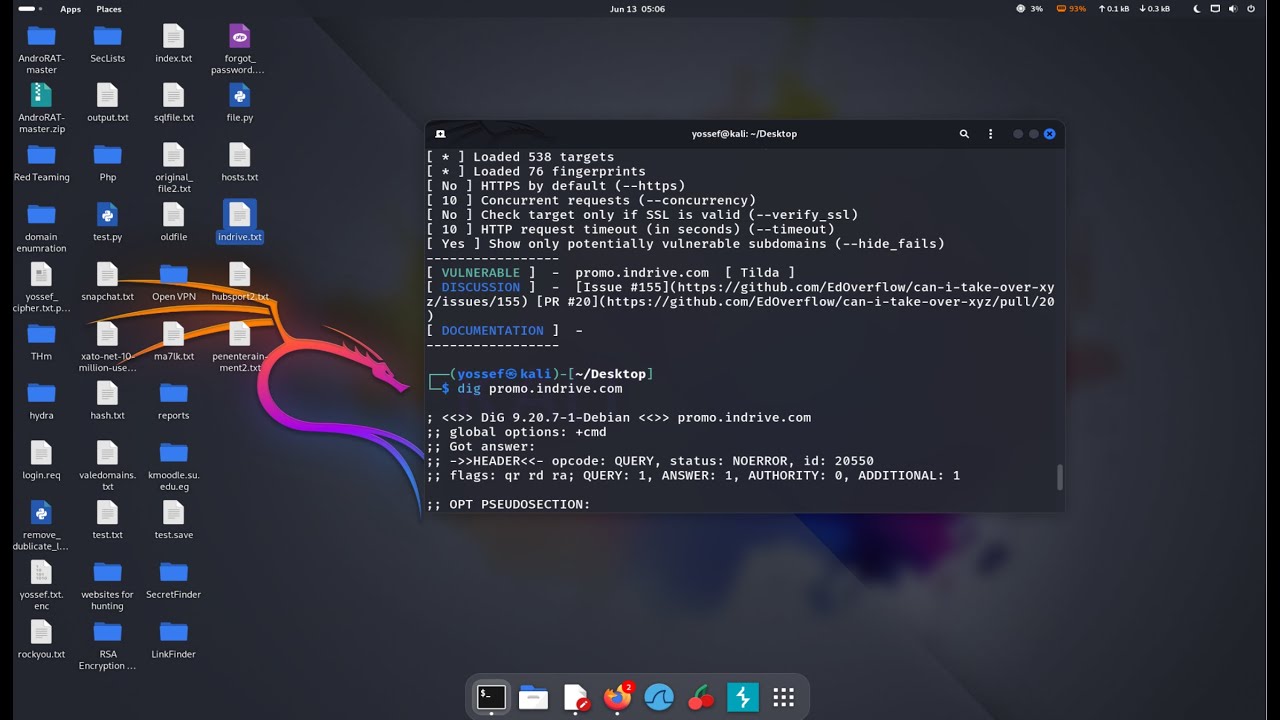
Task: Open the Apps menu
Action: pos(70,9)
